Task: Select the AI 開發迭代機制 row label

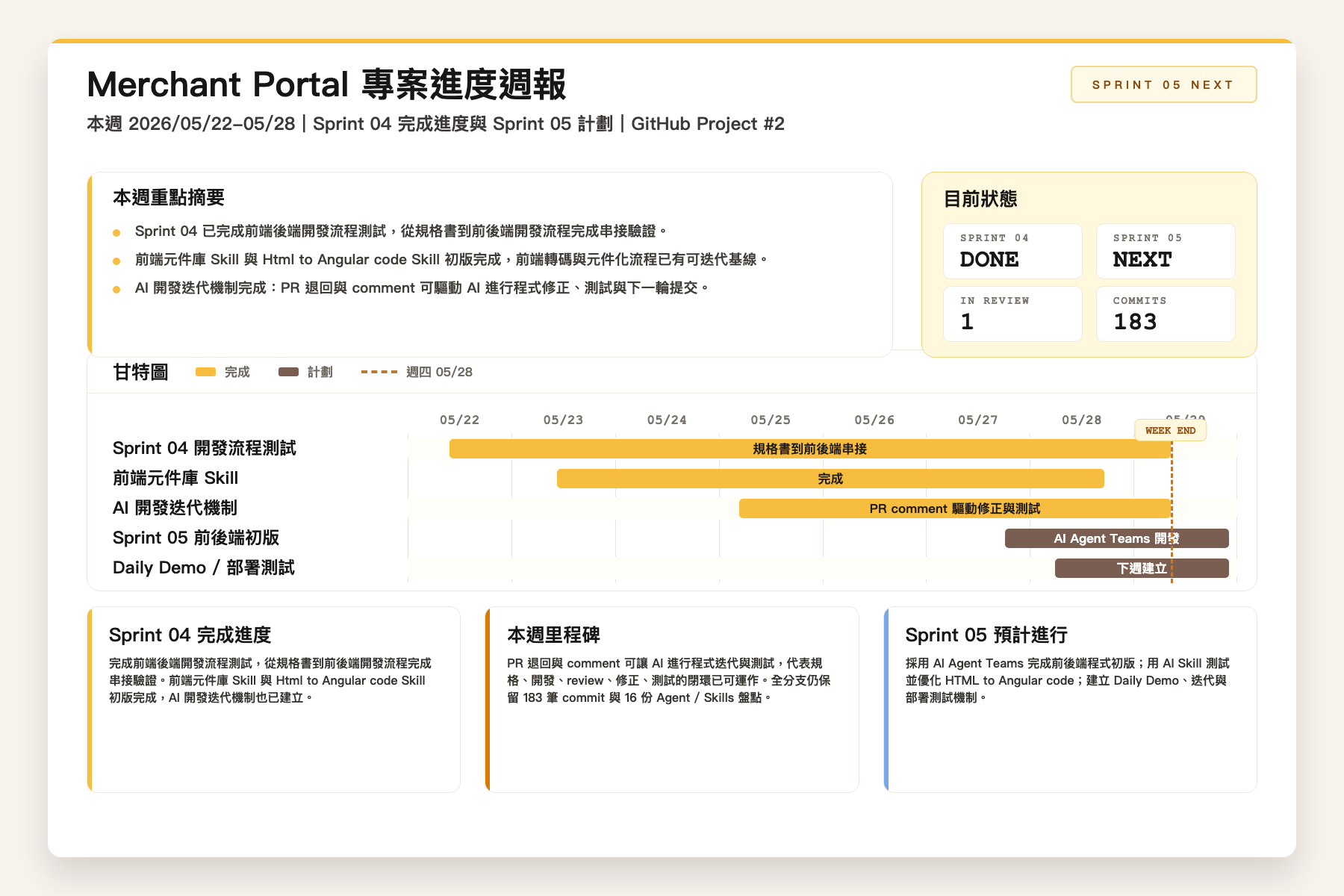Action: click(175, 508)
